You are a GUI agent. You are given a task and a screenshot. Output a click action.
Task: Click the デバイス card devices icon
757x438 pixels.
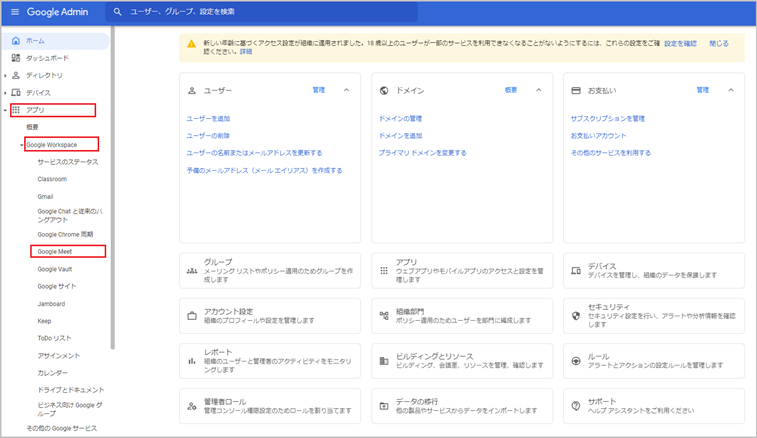tap(576, 271)
